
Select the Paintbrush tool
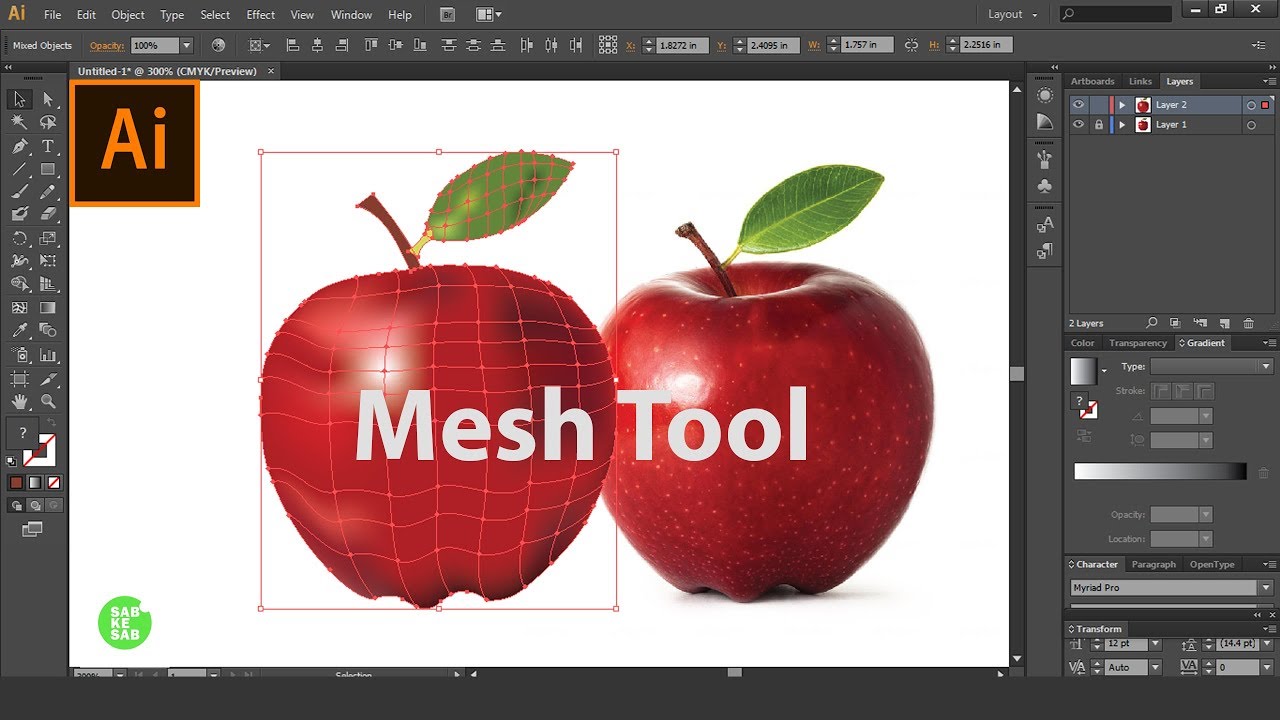[19, 192]
